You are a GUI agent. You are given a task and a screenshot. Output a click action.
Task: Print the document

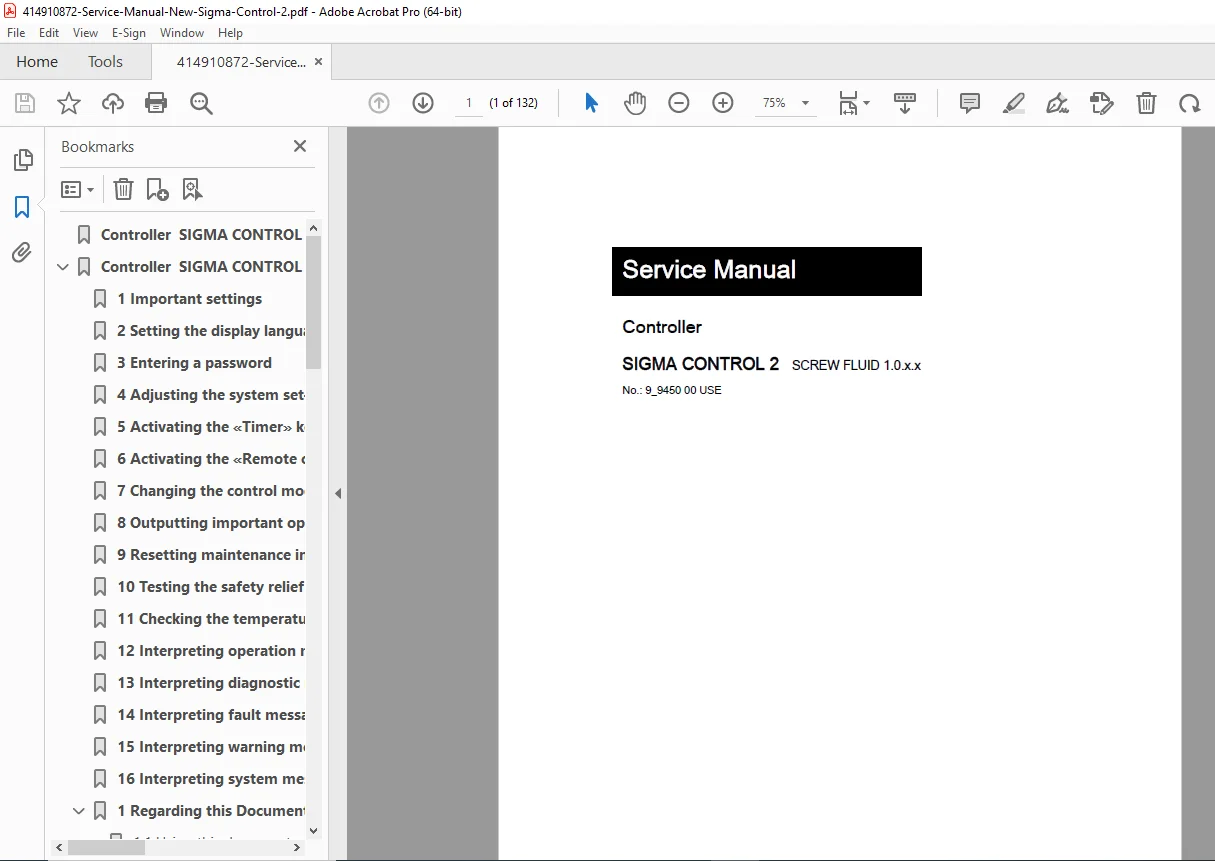pyautogui.click(x=156, y=103)
